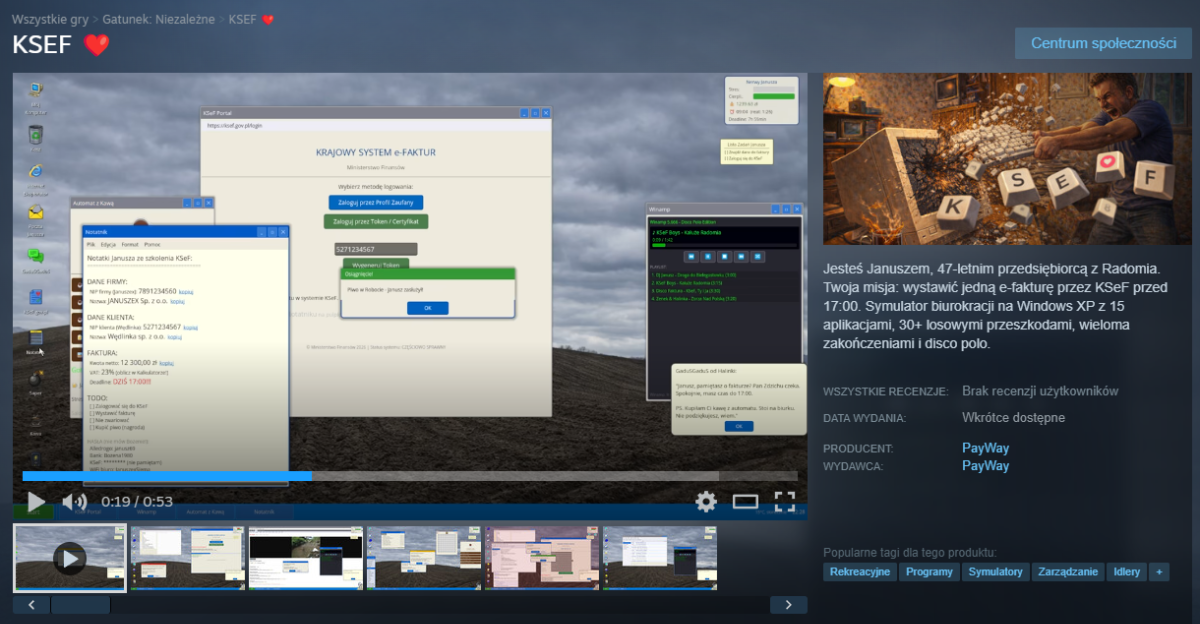Viewport: 1200px width, 624px height.
Task: Enter fullscreen video mode
Action: (x=785, y=501)
